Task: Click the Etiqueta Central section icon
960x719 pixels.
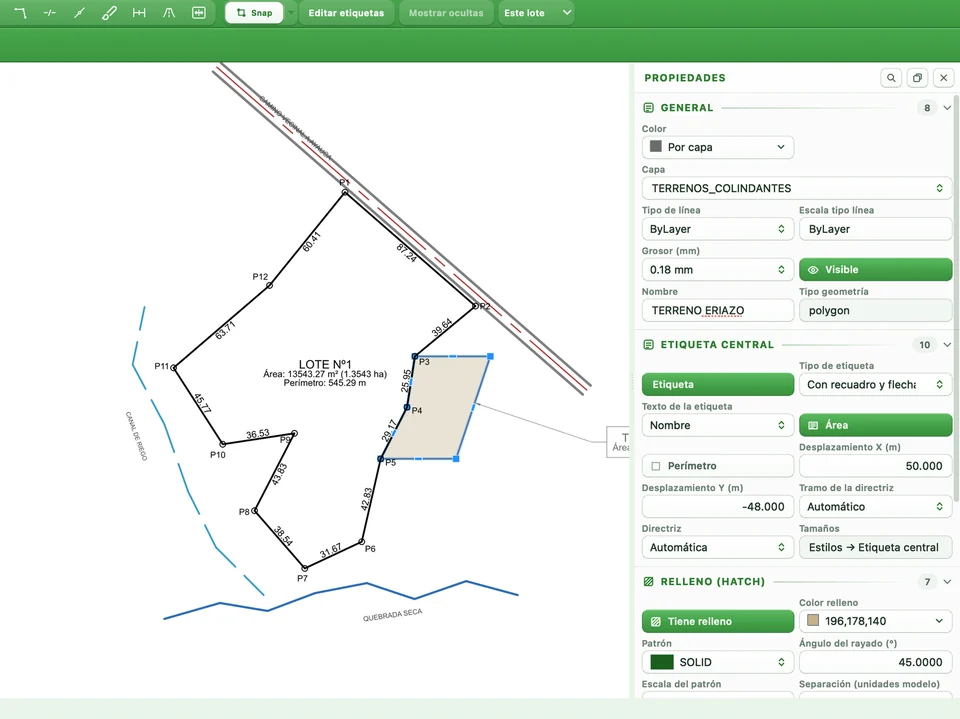Action: point(648,345)
